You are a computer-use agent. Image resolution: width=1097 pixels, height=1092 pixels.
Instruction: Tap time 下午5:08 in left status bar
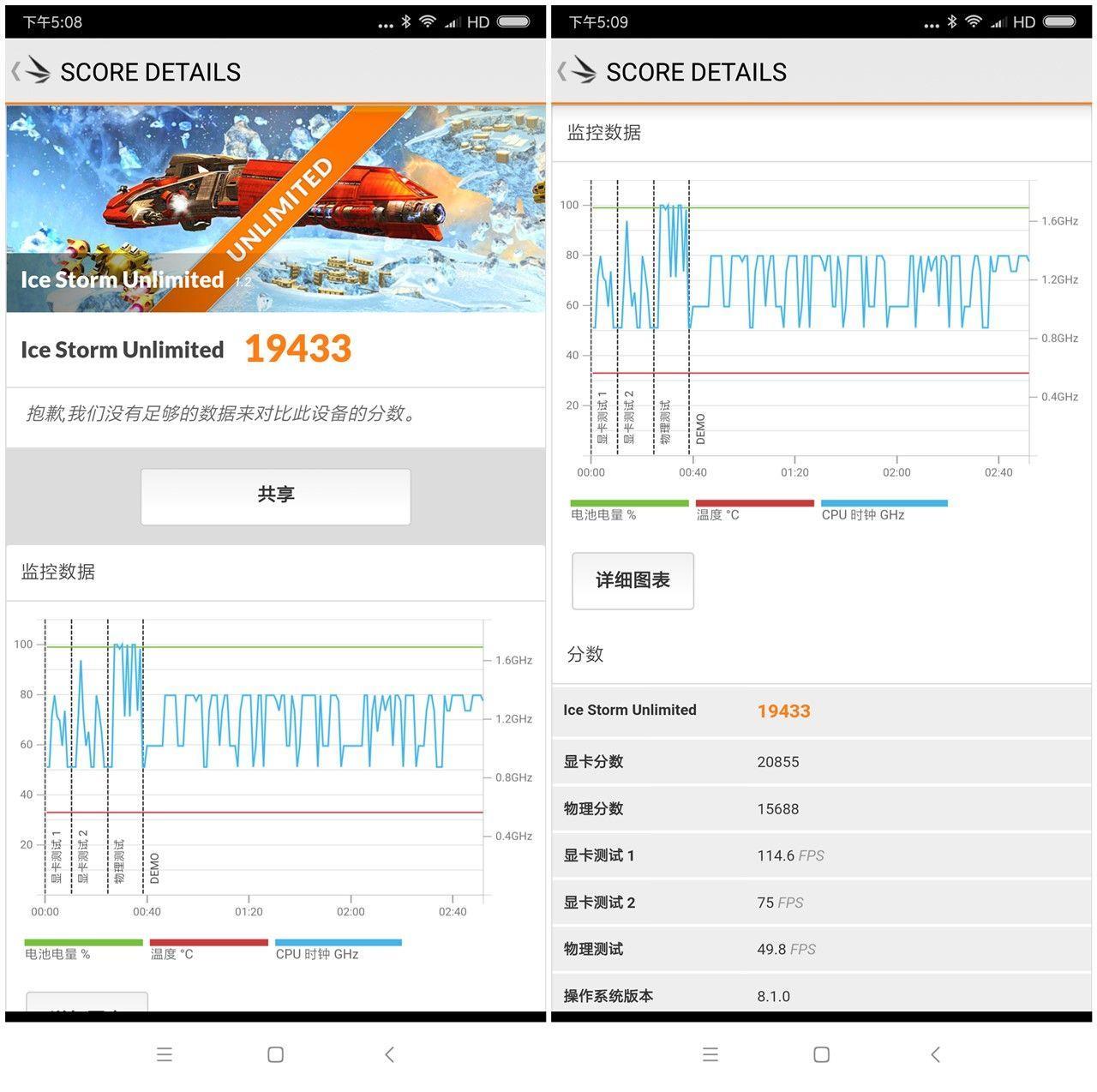[x=52, y=22]
